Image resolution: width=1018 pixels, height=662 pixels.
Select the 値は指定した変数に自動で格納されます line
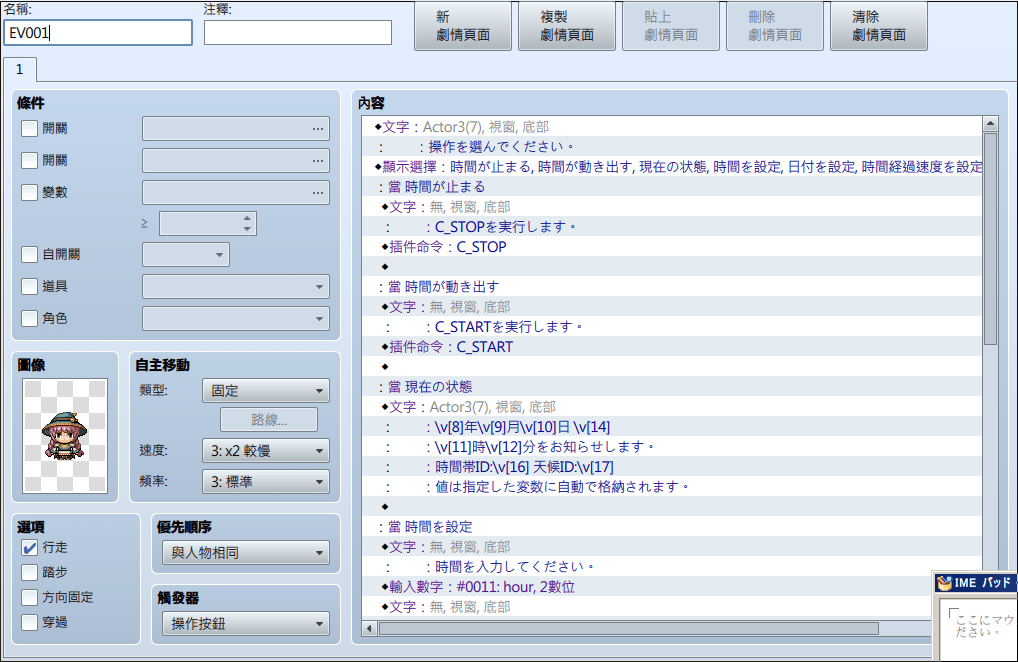[x=673, y=487]
